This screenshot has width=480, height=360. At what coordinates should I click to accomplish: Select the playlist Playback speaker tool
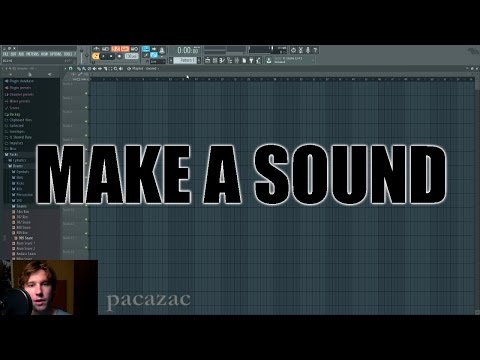click(120, 68)
